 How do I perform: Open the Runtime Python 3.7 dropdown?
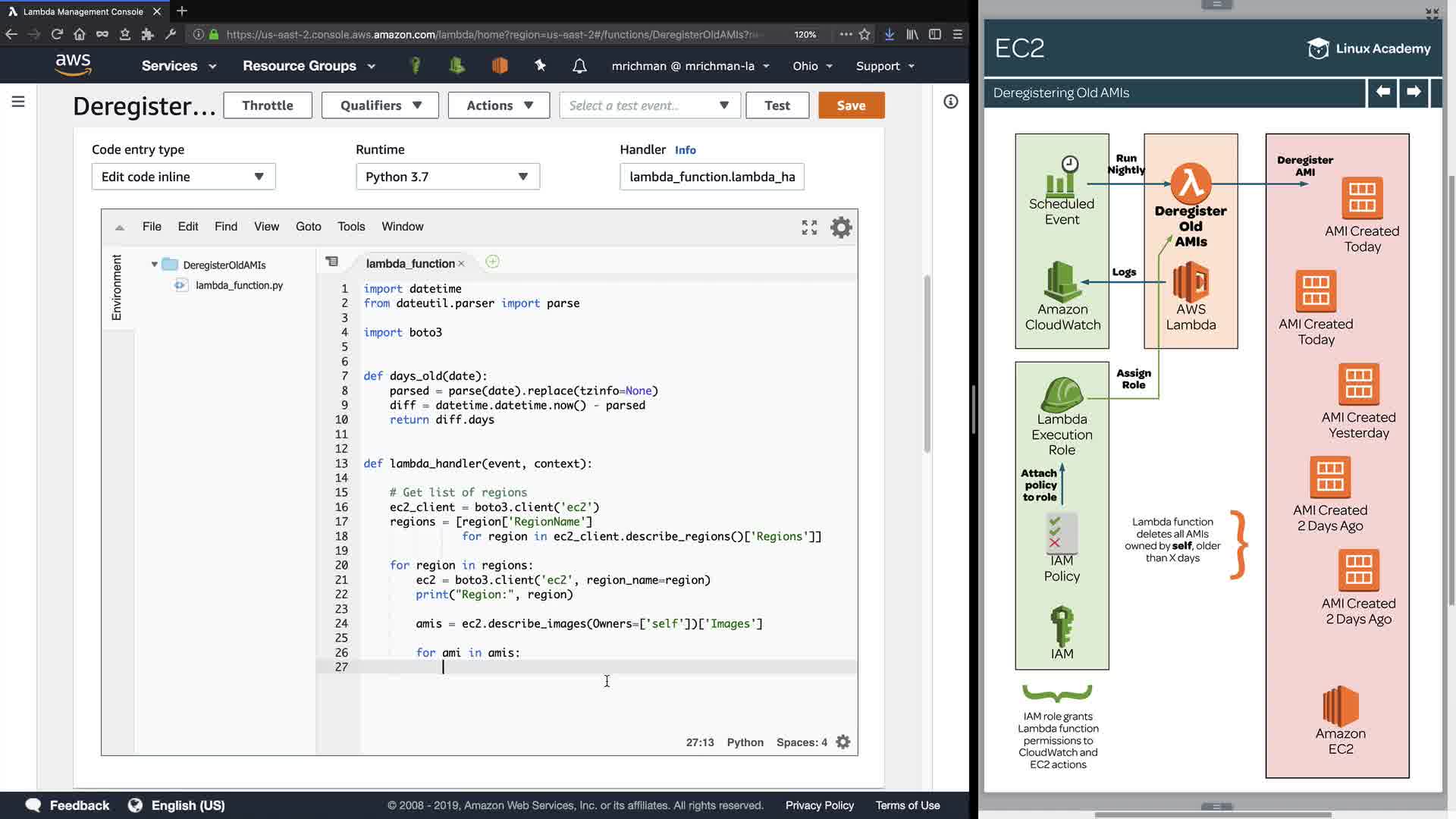click(x=447, y=177)
